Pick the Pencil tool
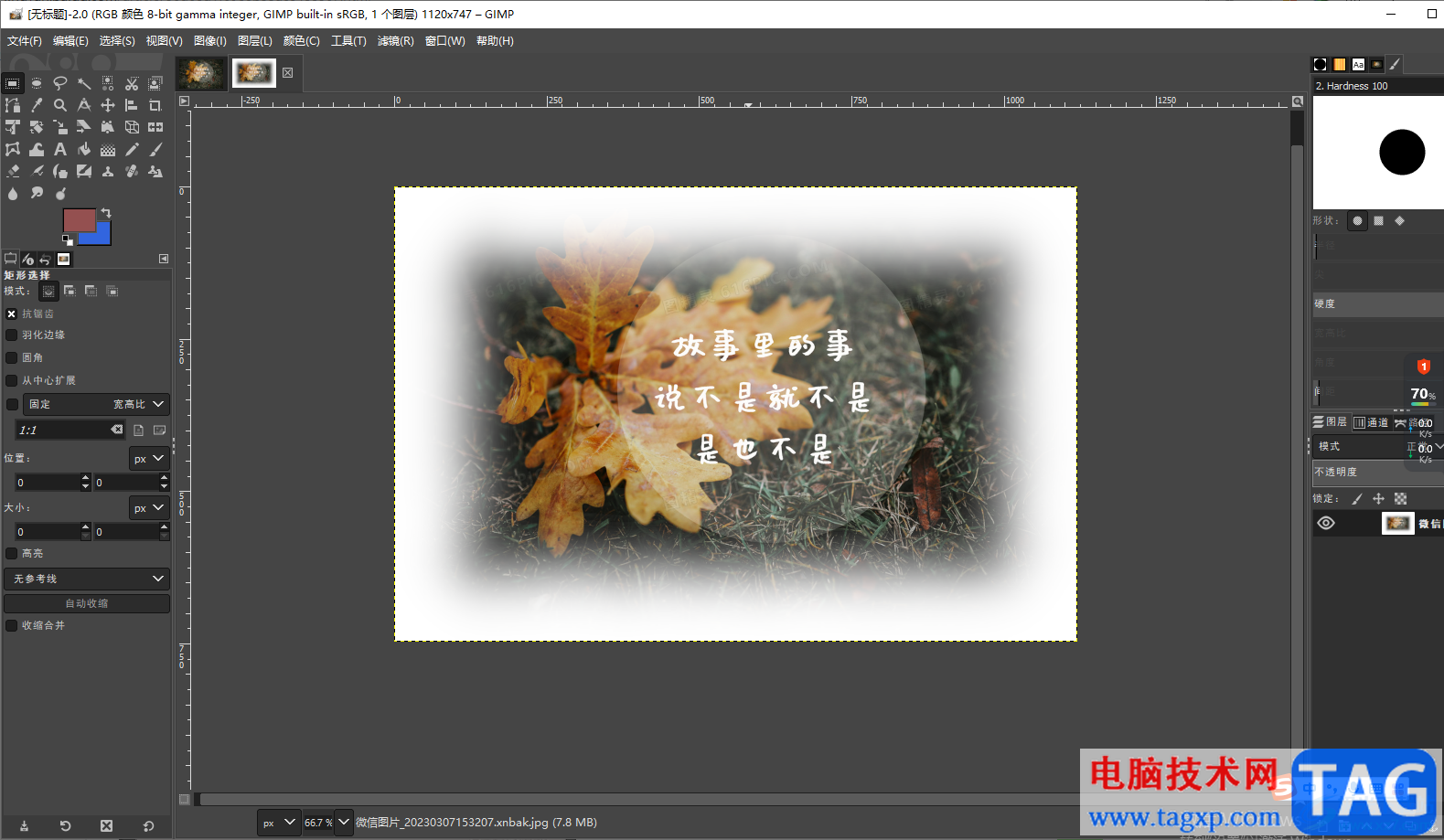The width and height of the screenshot is (1444, 840). tap(132, 149)
